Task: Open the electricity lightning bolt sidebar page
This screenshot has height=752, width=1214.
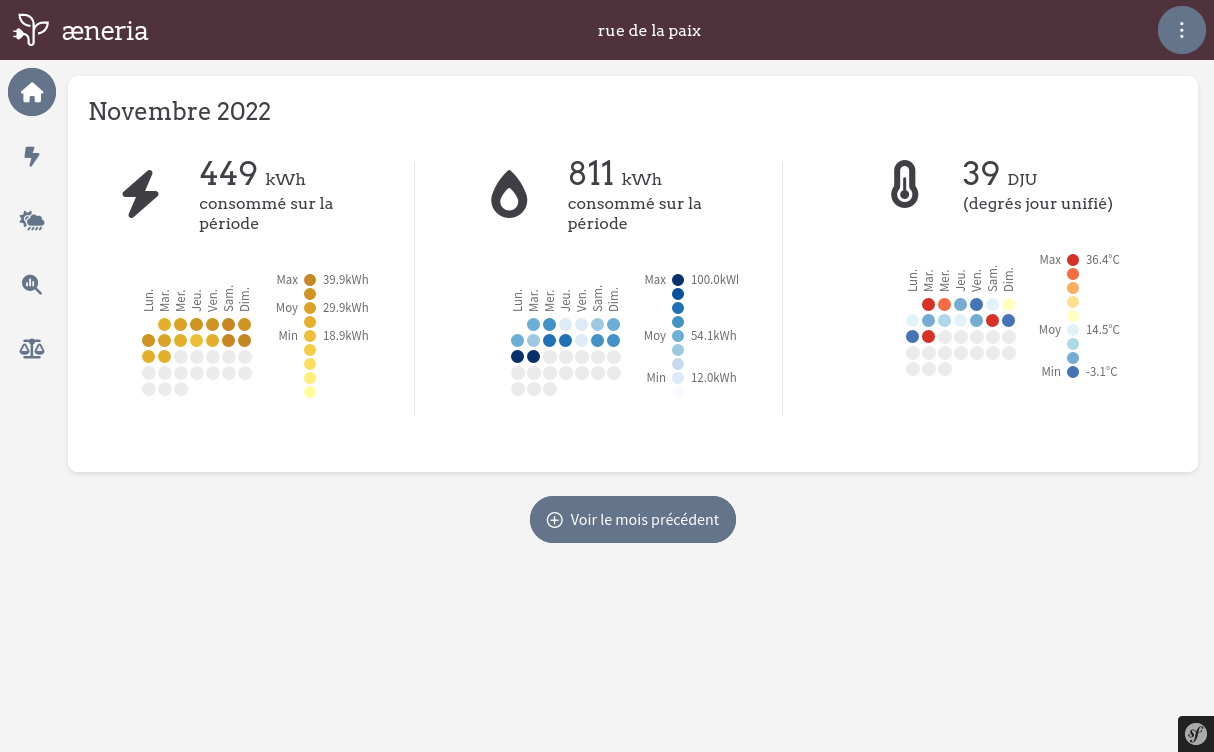Action: coord(32,156)
